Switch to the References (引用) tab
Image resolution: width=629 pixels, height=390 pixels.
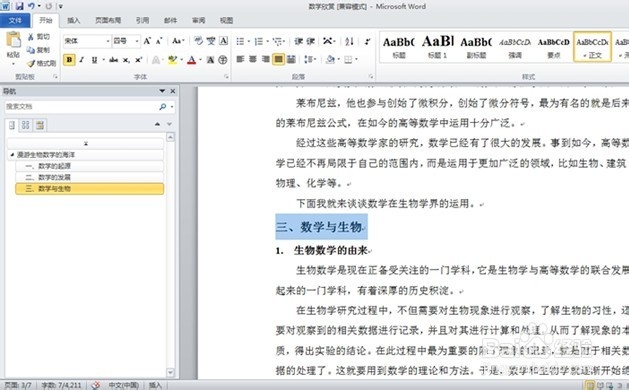pyautogui.click(x=142, y=20)
